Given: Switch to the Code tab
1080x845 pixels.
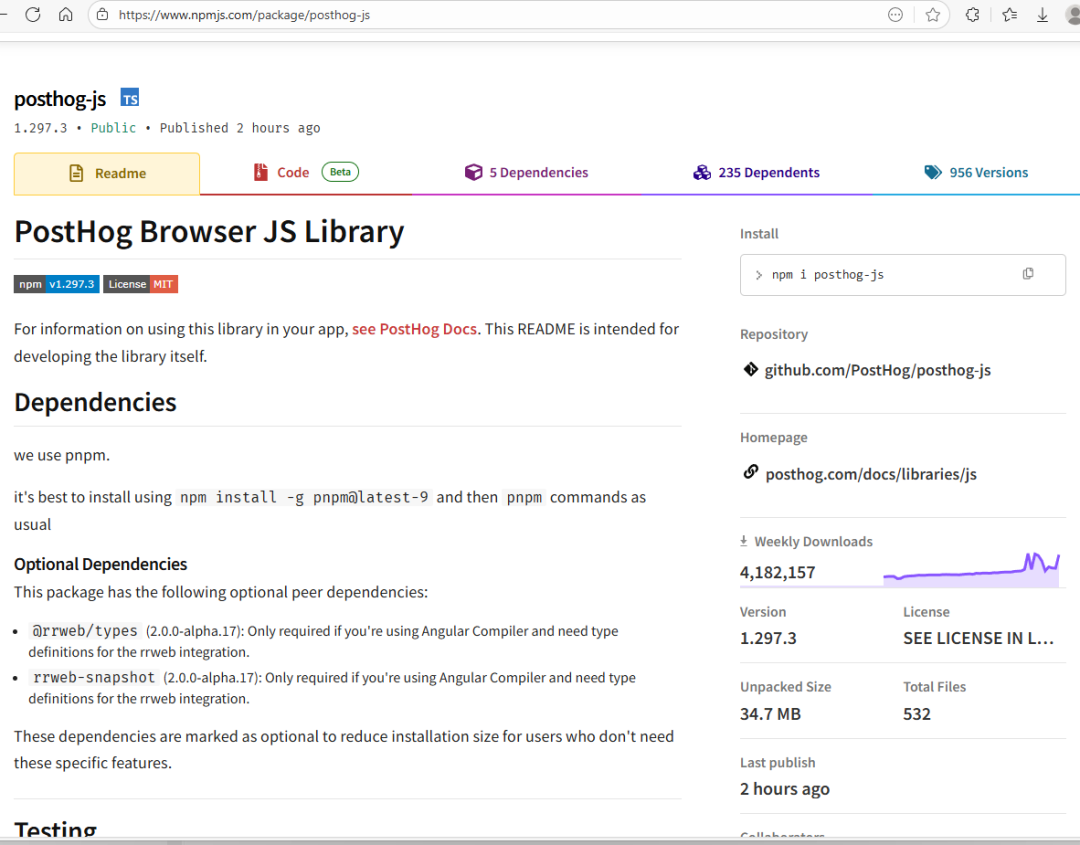Looking at the screenshot, I should click(306, 172).
